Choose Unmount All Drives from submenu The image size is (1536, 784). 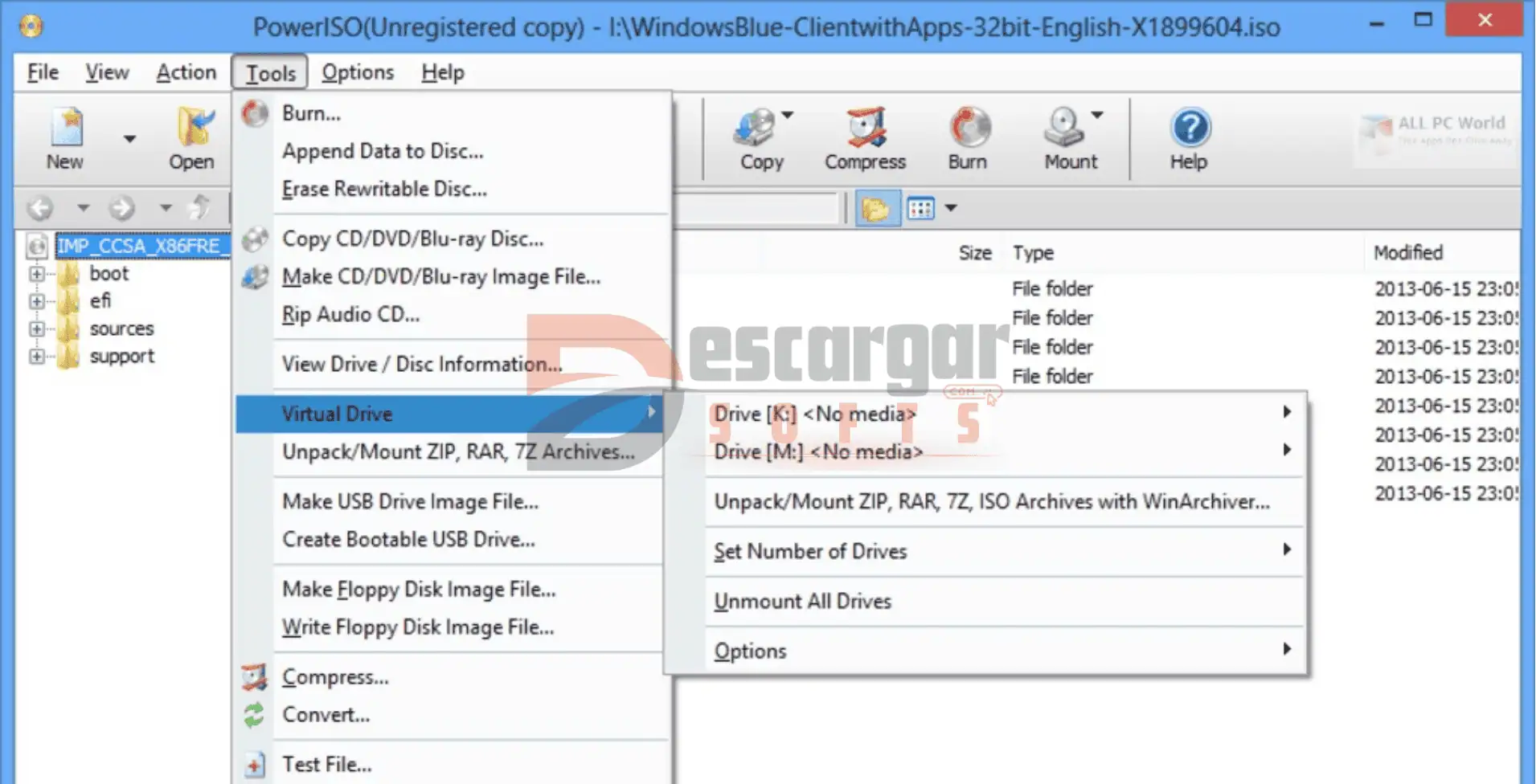coord(802,601)
